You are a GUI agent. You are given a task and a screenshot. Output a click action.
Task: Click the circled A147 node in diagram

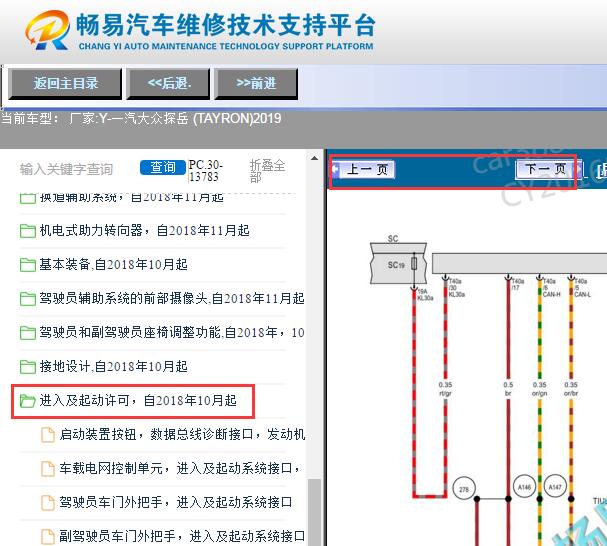[555, 487]
